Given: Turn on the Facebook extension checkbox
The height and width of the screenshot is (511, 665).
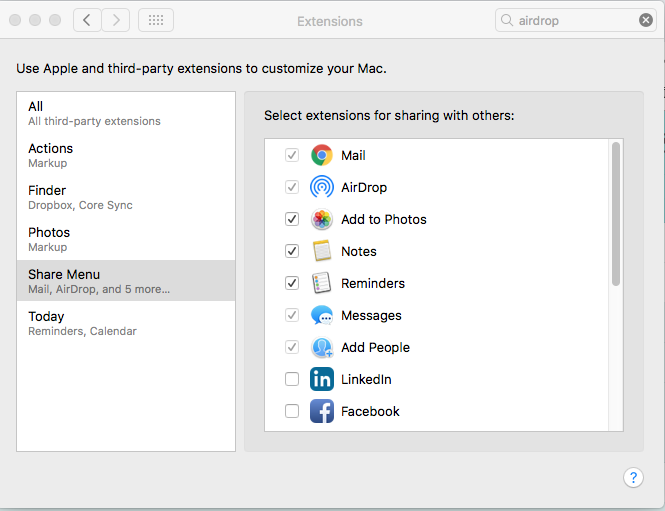Looking at the screenshot, I should pyautogui.click(x=292, y=411).
